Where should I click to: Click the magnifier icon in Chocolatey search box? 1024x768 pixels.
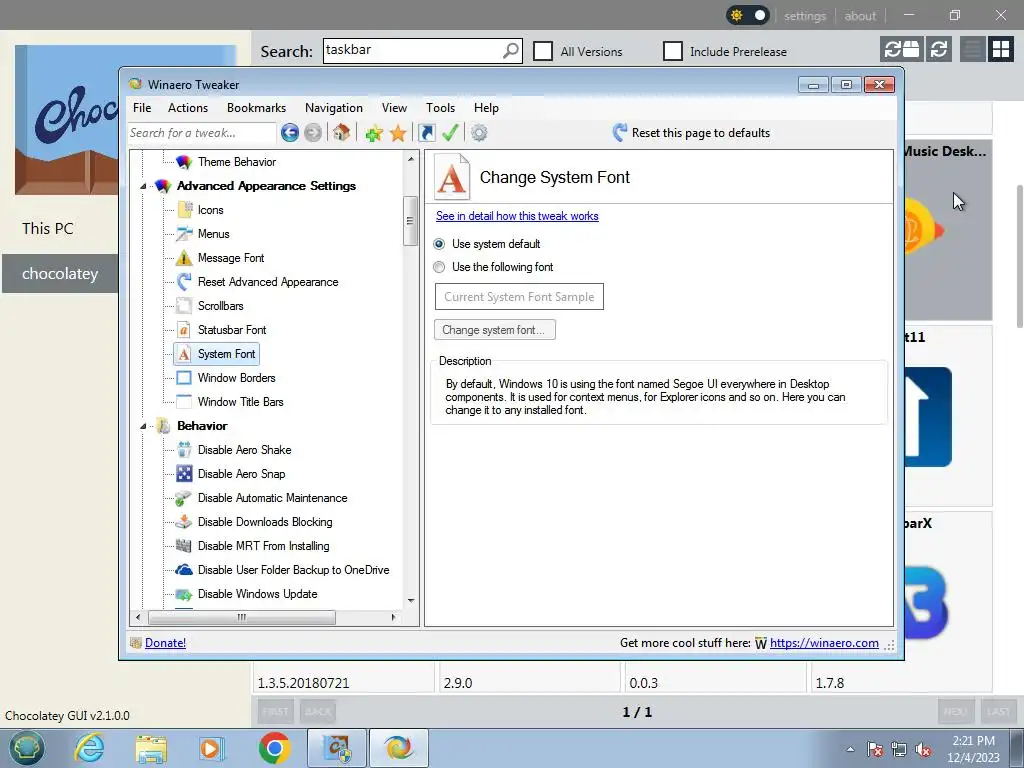[511, 50]
